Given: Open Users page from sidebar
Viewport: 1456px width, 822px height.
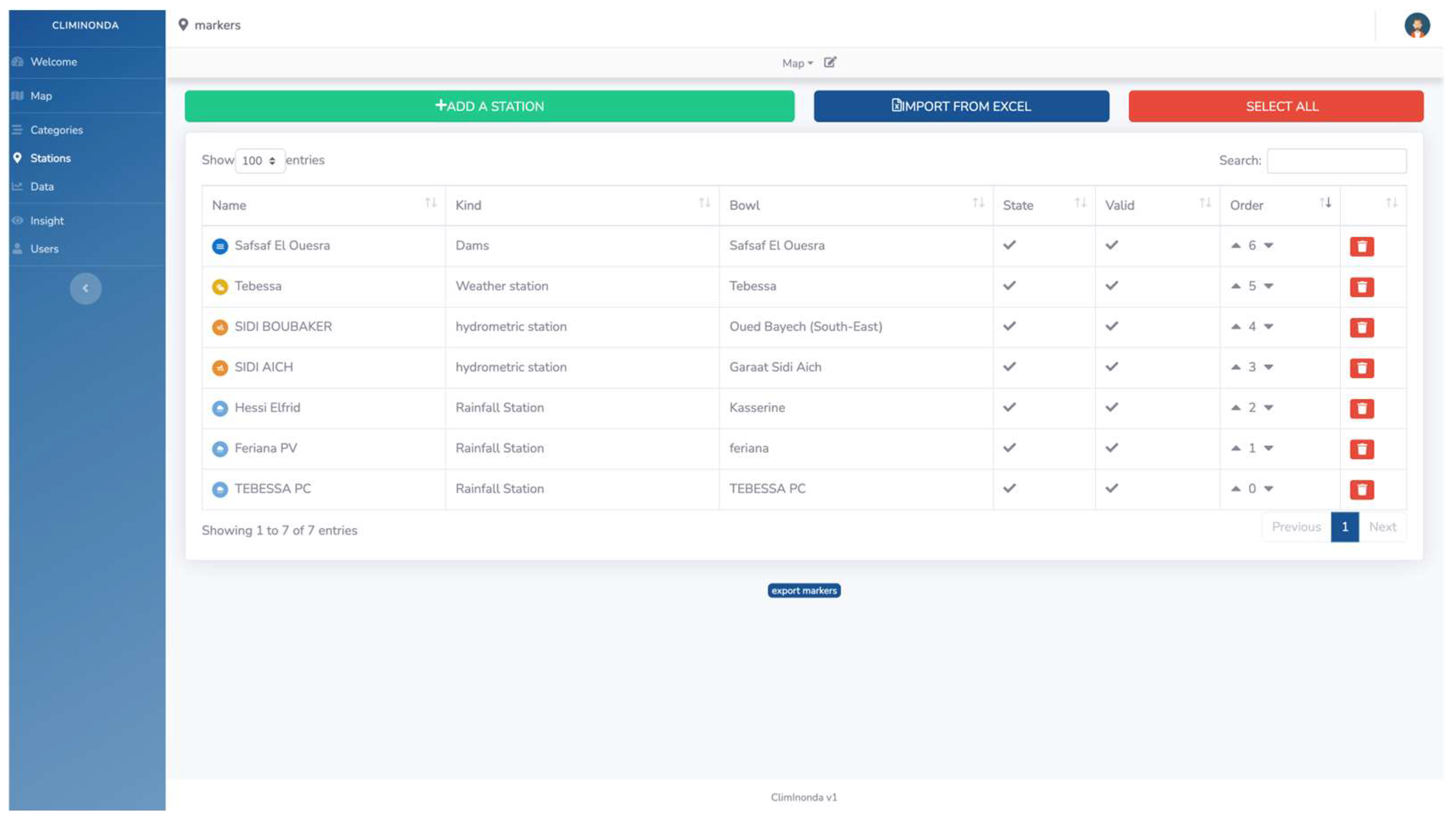Looking at the screenshot, I should click(x=44, y=249).
